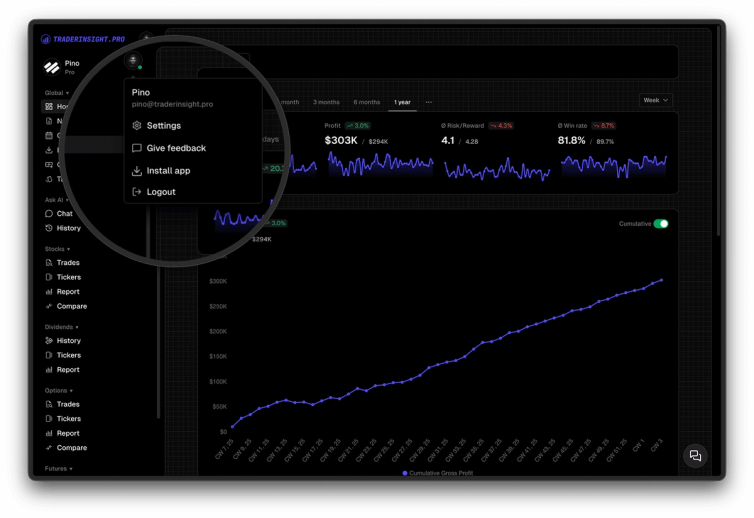Open the Home dashboard icon in sidebar
The image size is (754, 518).
pos(49,106)
